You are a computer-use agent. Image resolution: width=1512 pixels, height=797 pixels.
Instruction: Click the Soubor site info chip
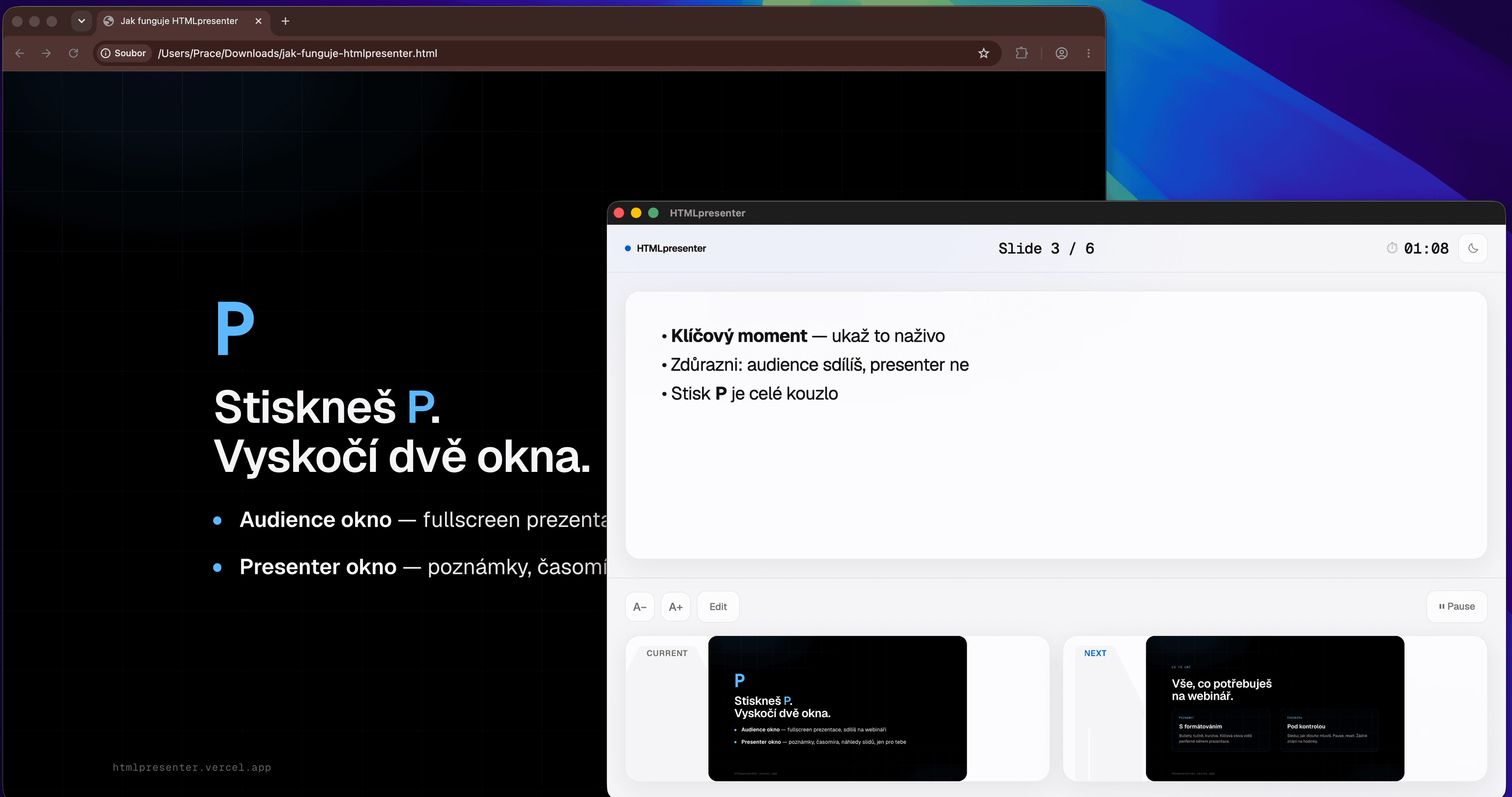[x=123, y=54]
